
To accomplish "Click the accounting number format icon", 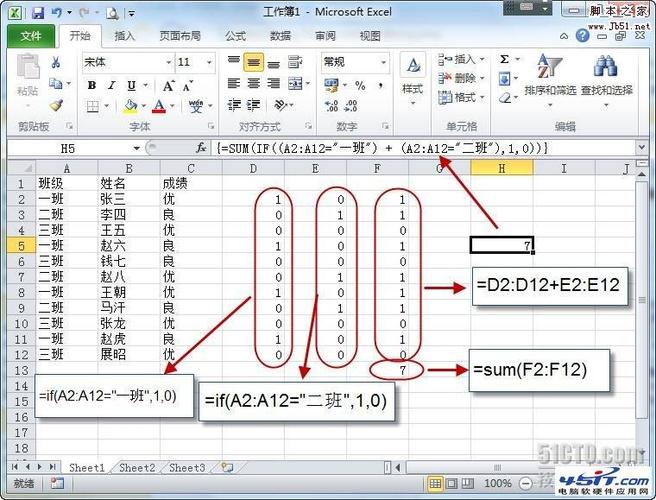I will [x=331, y=85].
